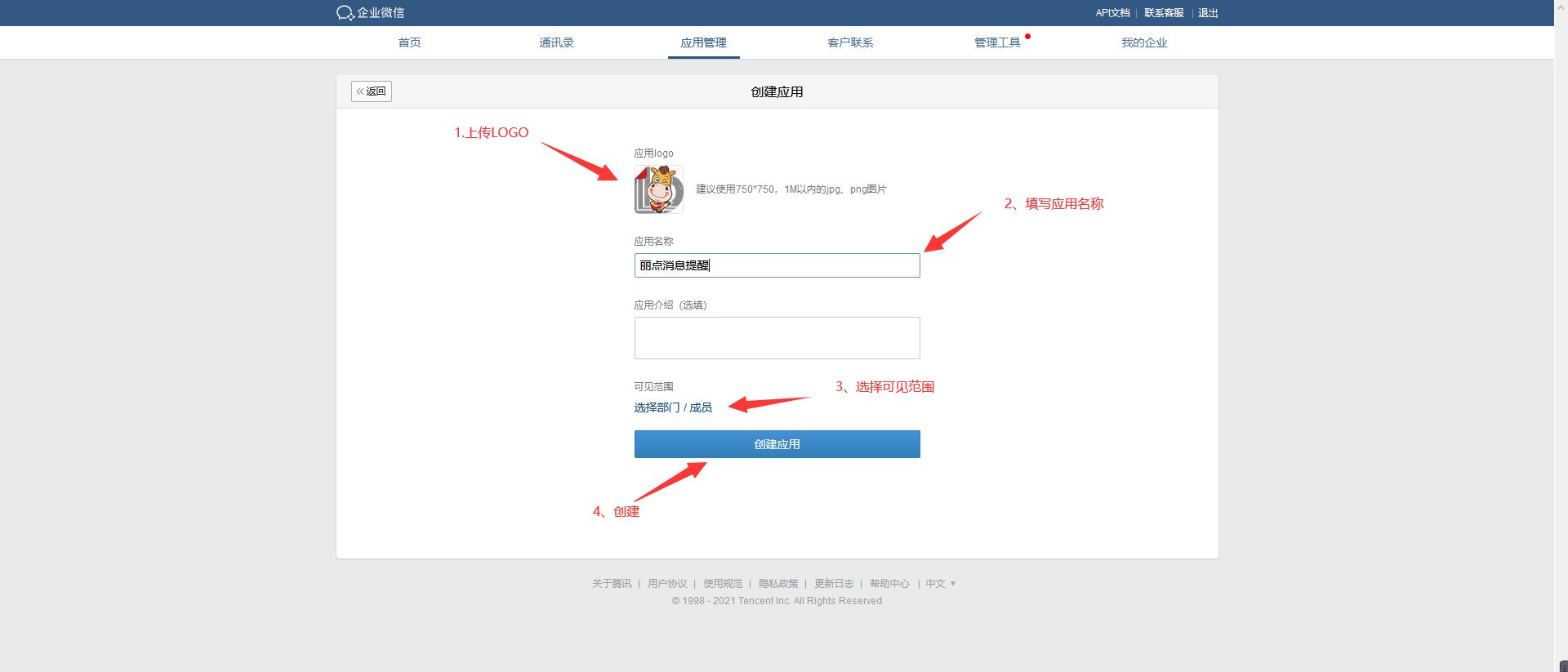
Task: Open the 我的企业 tab
Action: click(x=1144, y=42)
